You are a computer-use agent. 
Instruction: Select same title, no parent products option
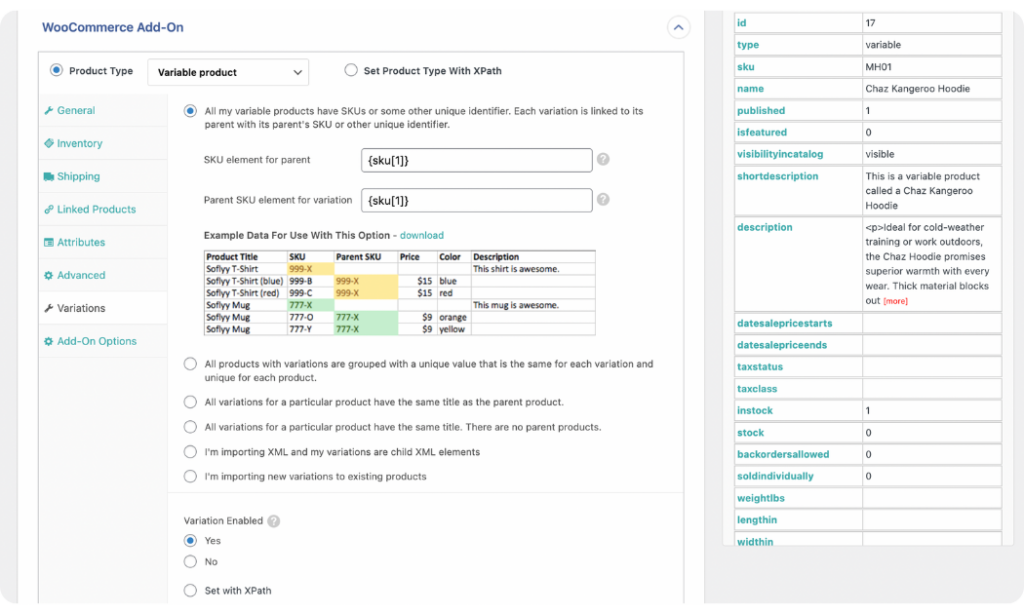click(190, 427)
